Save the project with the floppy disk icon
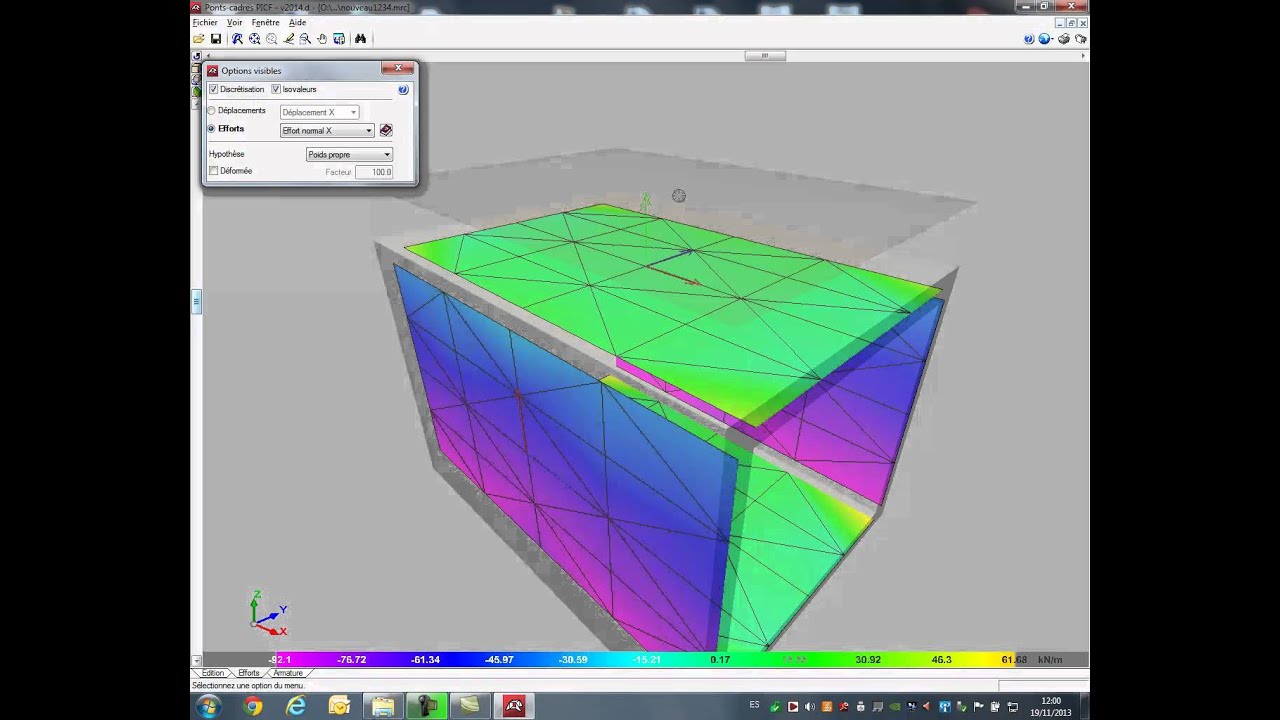Screen dimensions: 1280x720 [x=215, y=39]
